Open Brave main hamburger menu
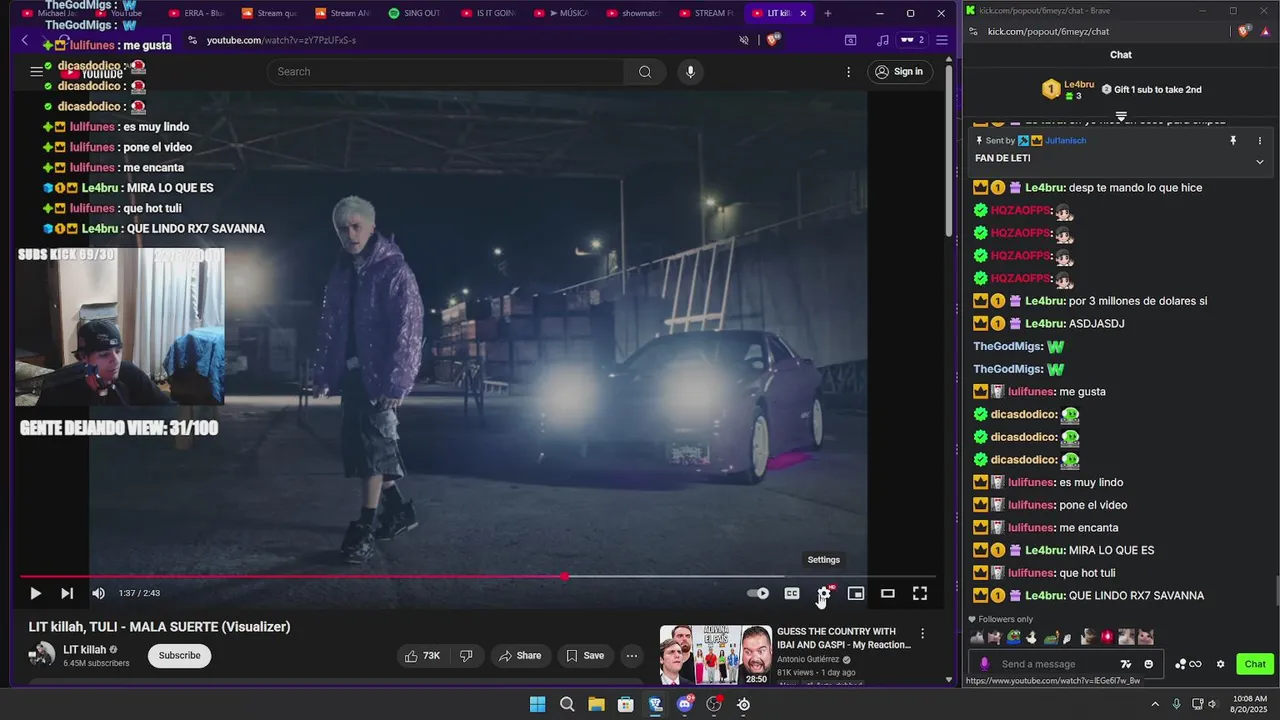This screenshot has width=1280, height=720. [x=941, y=40]
